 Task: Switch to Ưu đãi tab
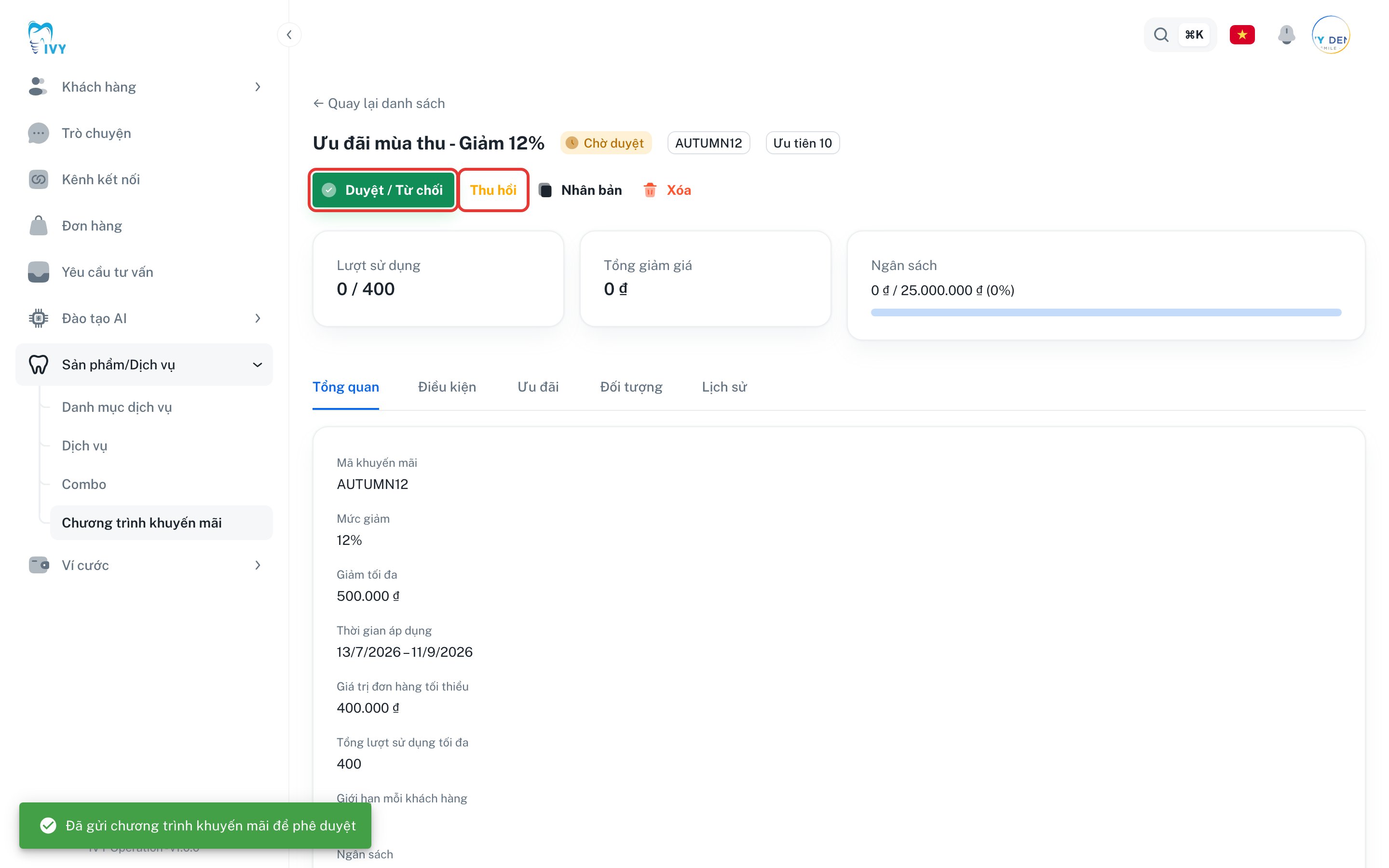click(x=538, y=387)
